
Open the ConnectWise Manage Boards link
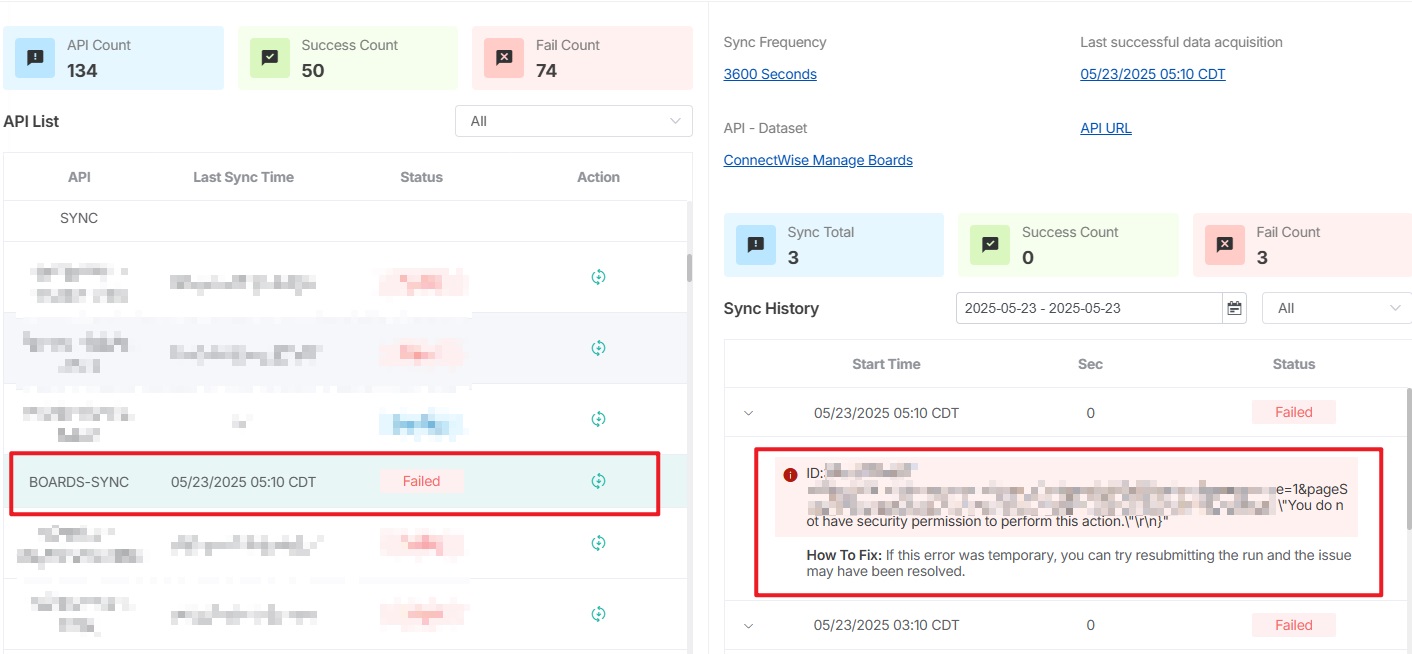click(x=817, y=160)
